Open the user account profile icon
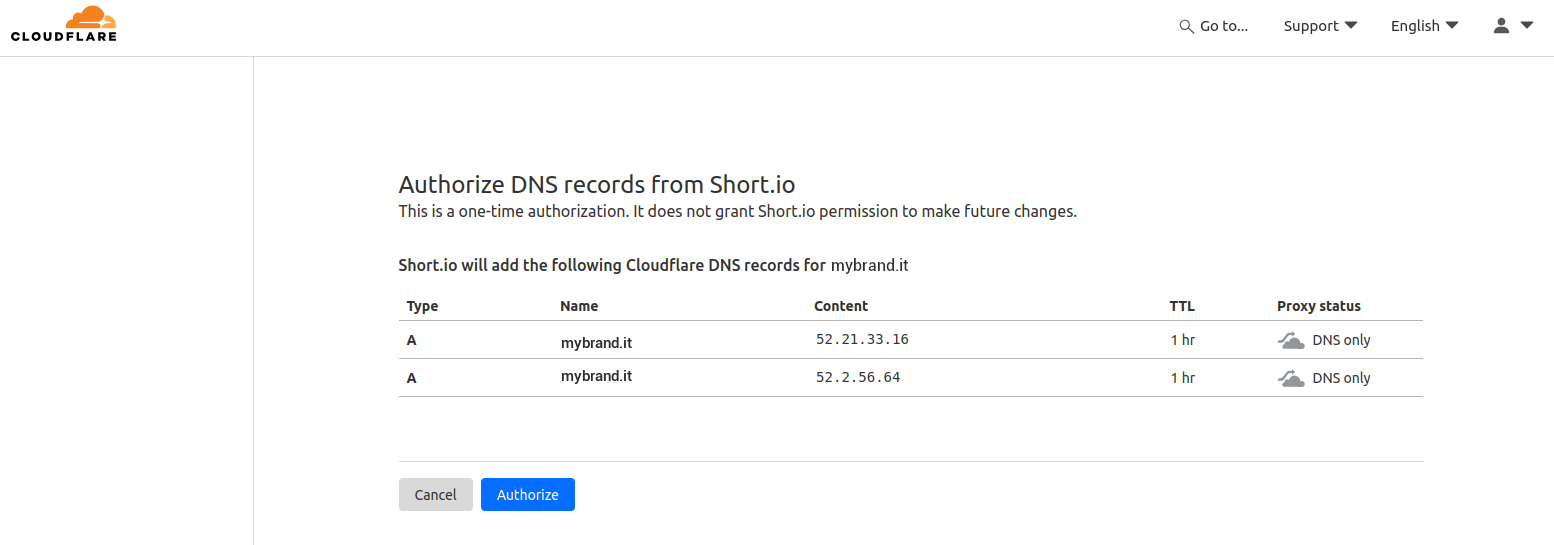 1501,26
